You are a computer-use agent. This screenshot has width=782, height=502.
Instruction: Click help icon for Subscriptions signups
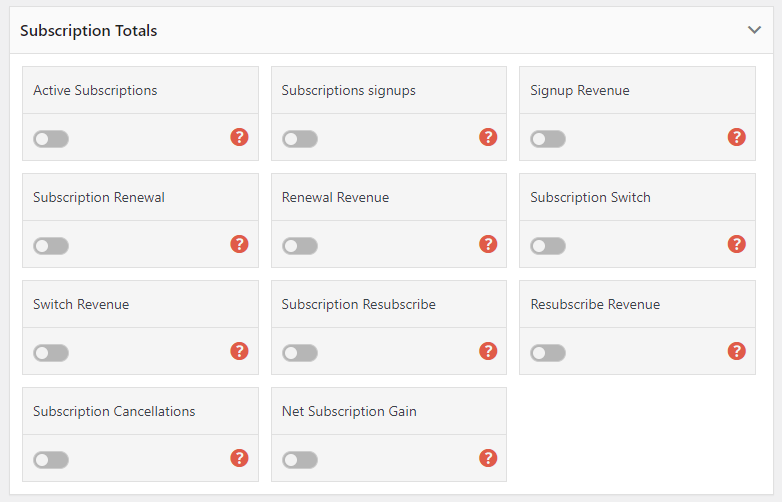click(x=488, y=137)
